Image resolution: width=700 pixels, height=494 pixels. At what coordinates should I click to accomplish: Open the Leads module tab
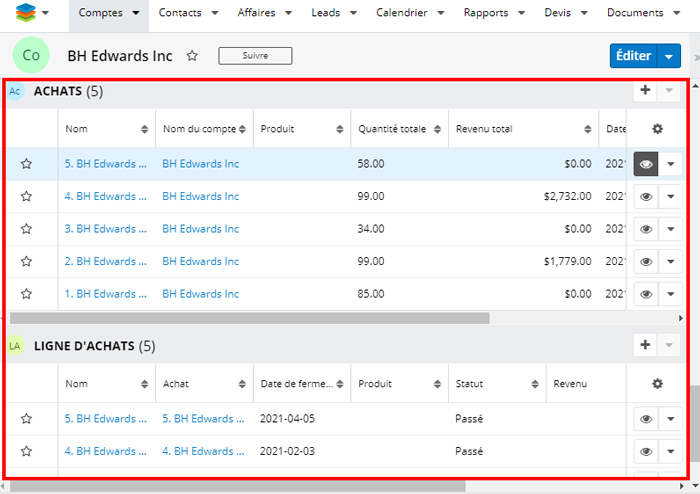click(325, 12)
